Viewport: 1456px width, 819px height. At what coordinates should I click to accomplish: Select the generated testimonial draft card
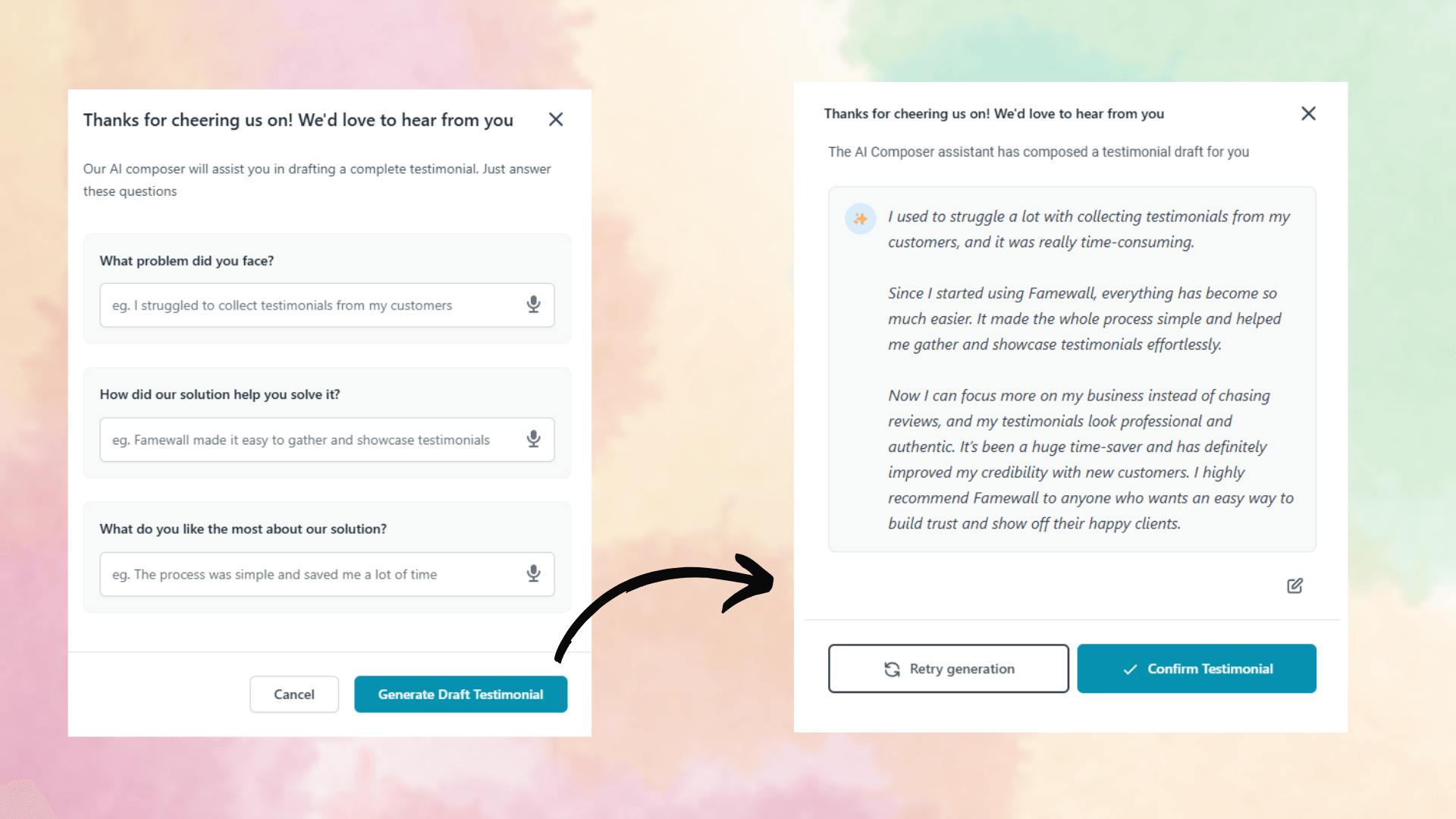point(1072,369)
